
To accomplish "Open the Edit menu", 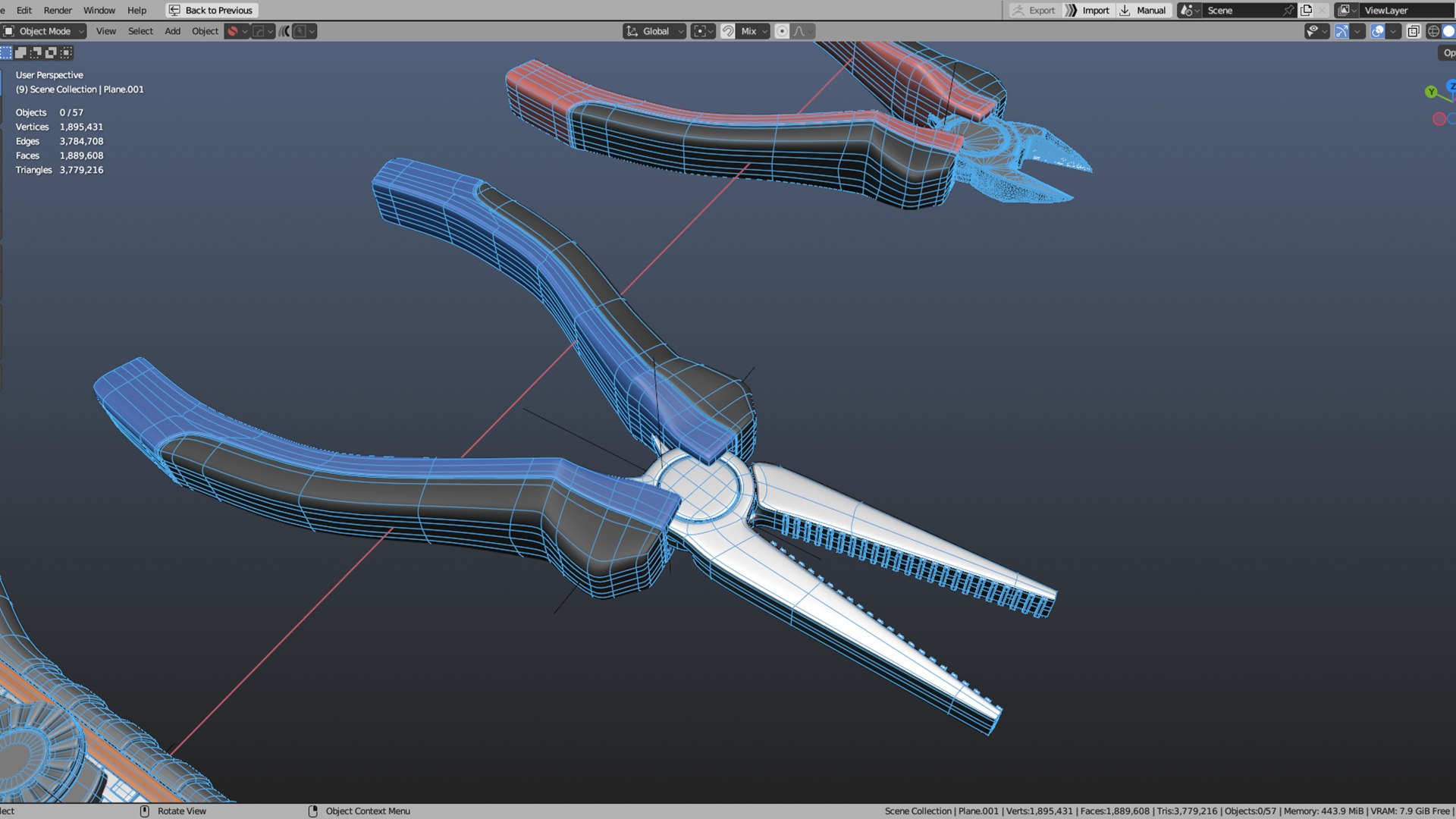I will tap(24, 11).
